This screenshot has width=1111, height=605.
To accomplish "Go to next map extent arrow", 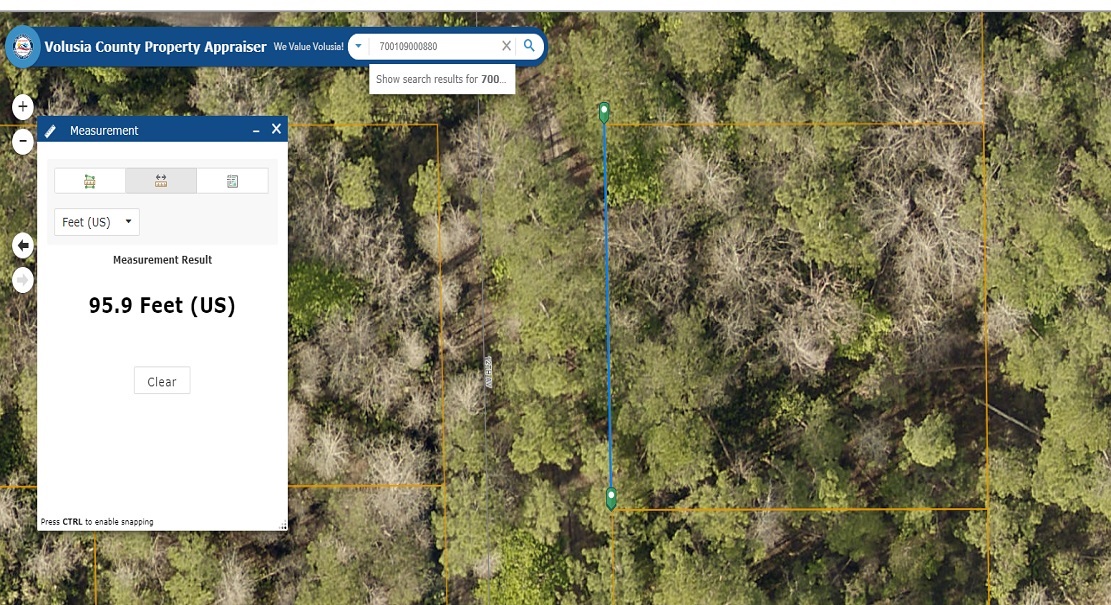I will pos(23,280).
